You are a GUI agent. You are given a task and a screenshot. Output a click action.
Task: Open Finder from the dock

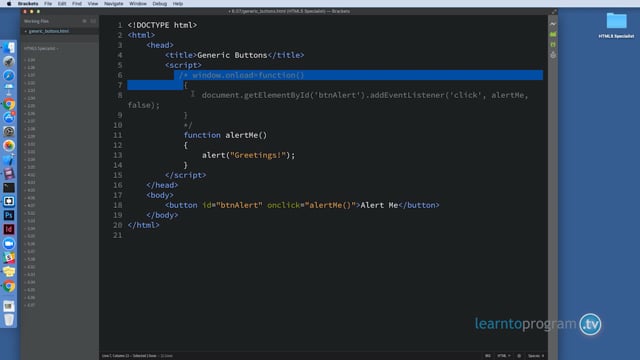(x=9, y=48)
